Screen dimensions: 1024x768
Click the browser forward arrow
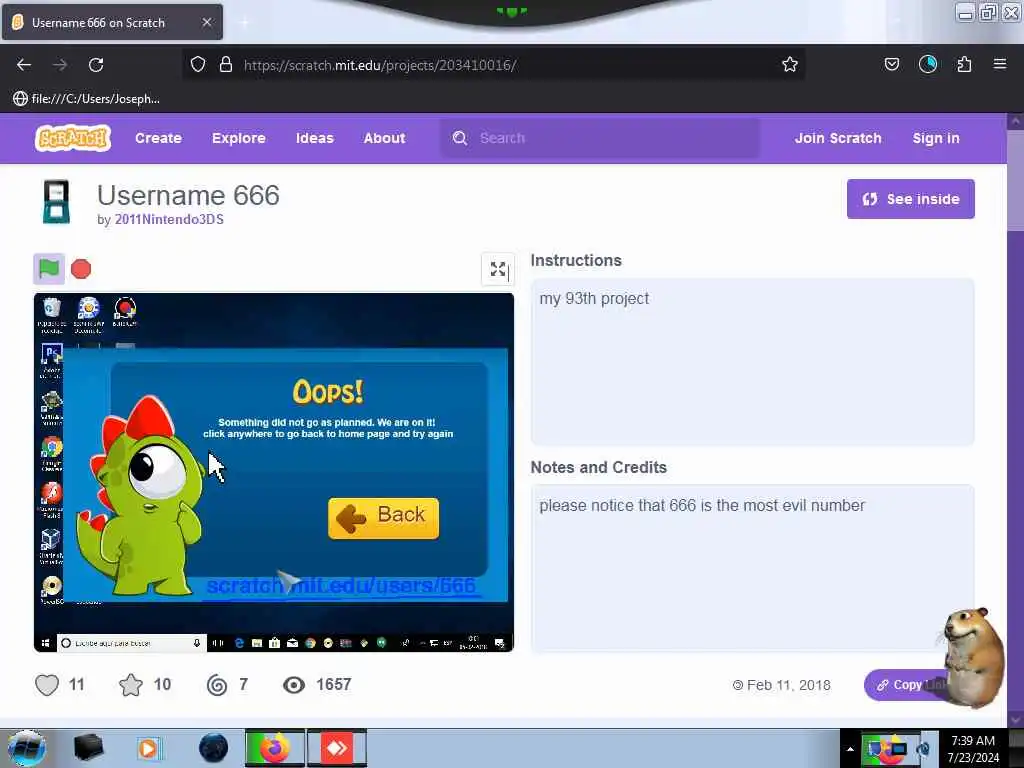point(60,65)
